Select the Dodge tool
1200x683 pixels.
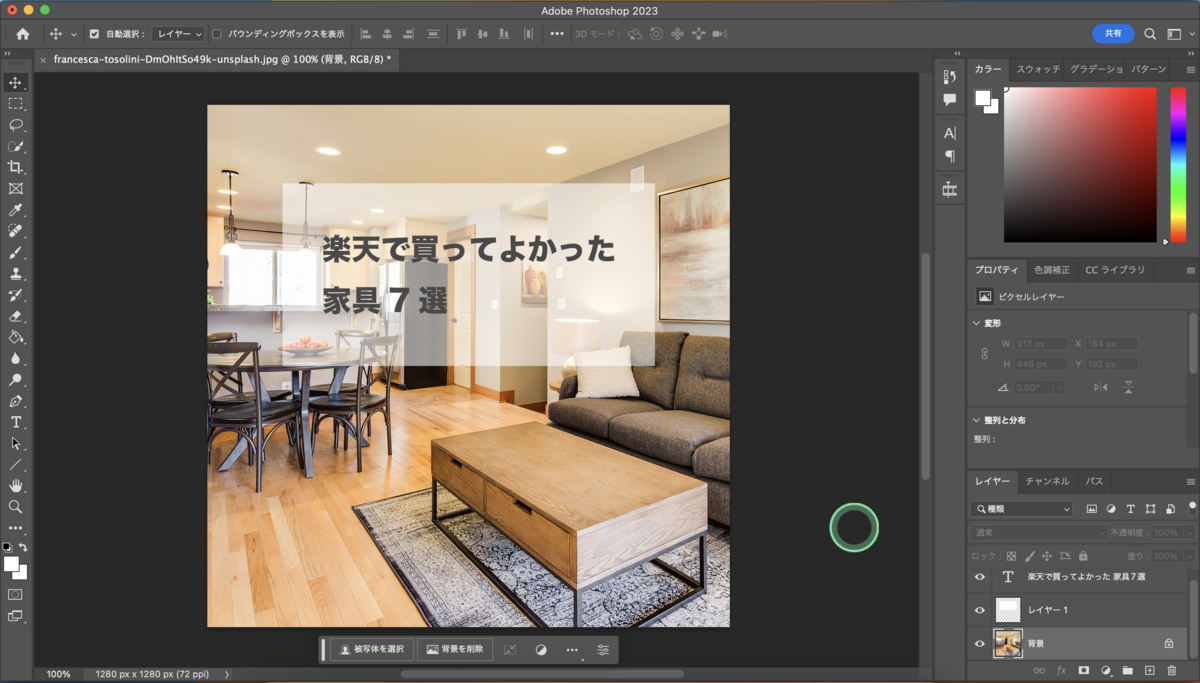click(x=15, y=380)
